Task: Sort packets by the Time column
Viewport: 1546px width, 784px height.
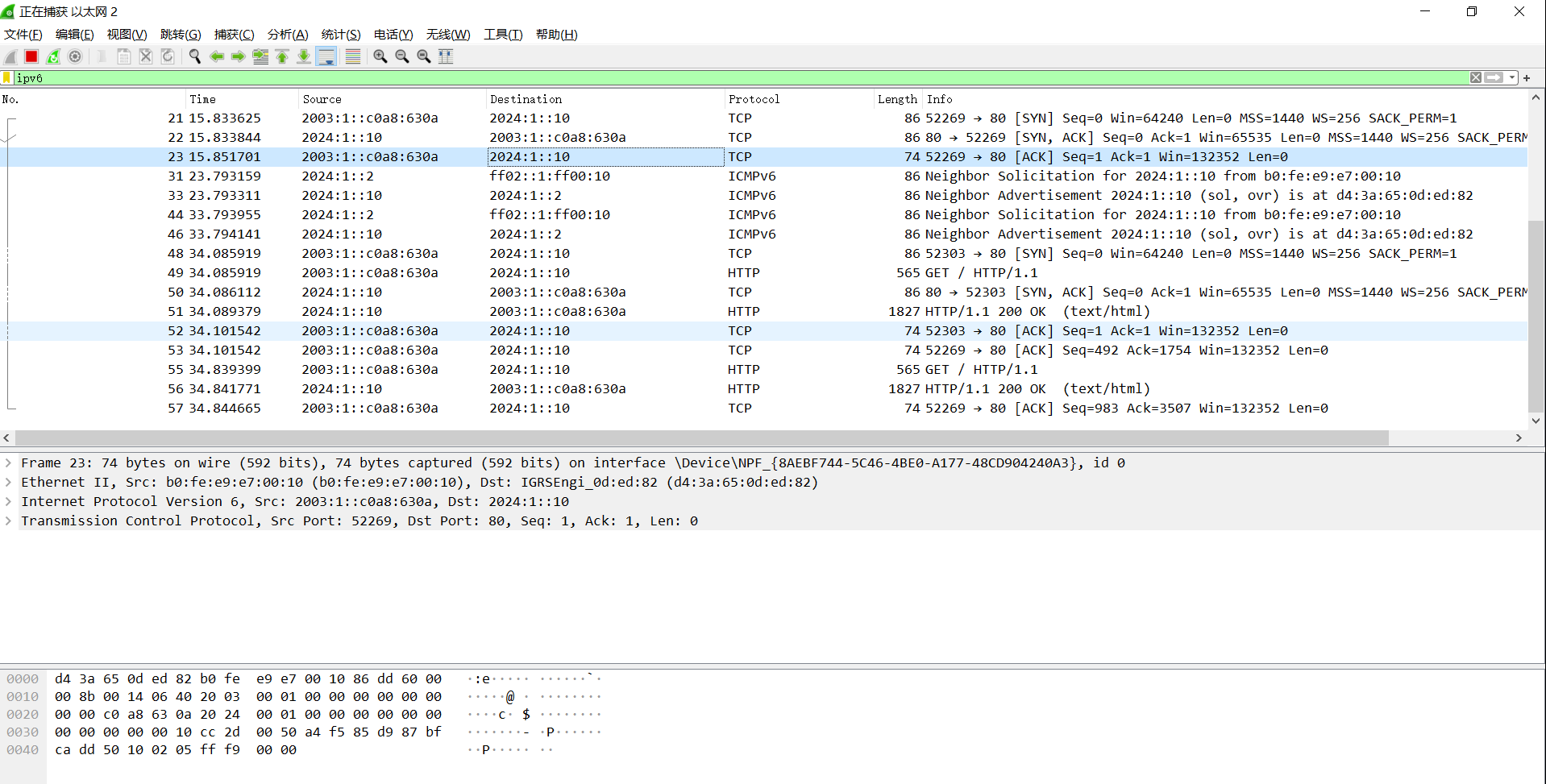Action: [x=242, y=99]
